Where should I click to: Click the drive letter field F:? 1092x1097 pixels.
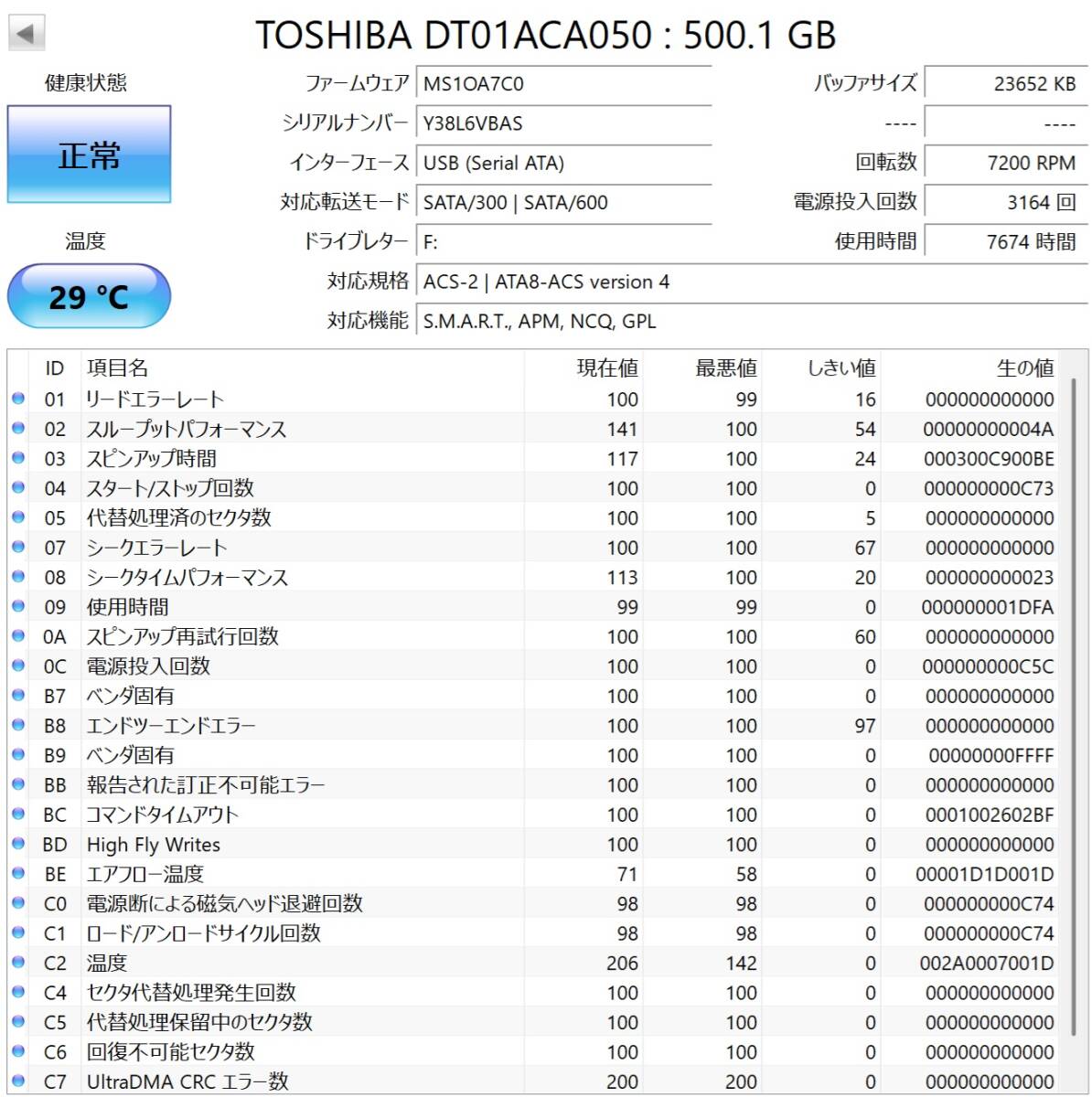[563, 241]
